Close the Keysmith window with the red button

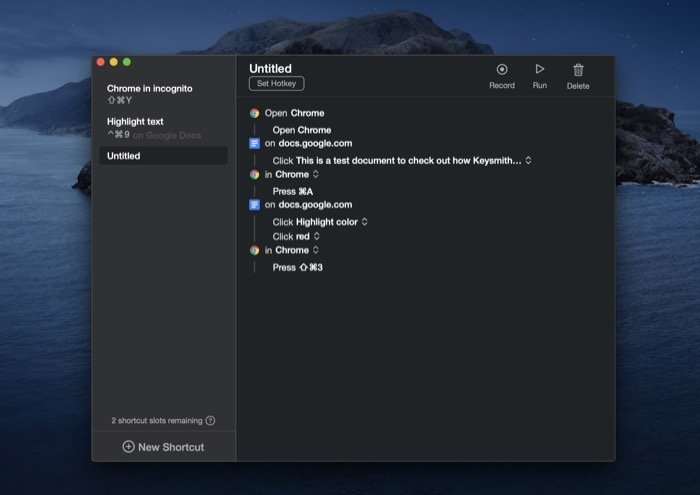click(100, 62)
